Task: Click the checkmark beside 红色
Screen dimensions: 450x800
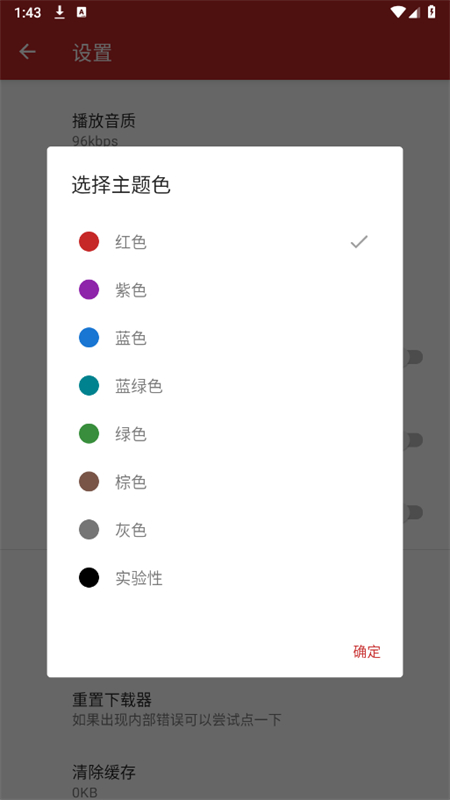Action: tap(359, 242)
